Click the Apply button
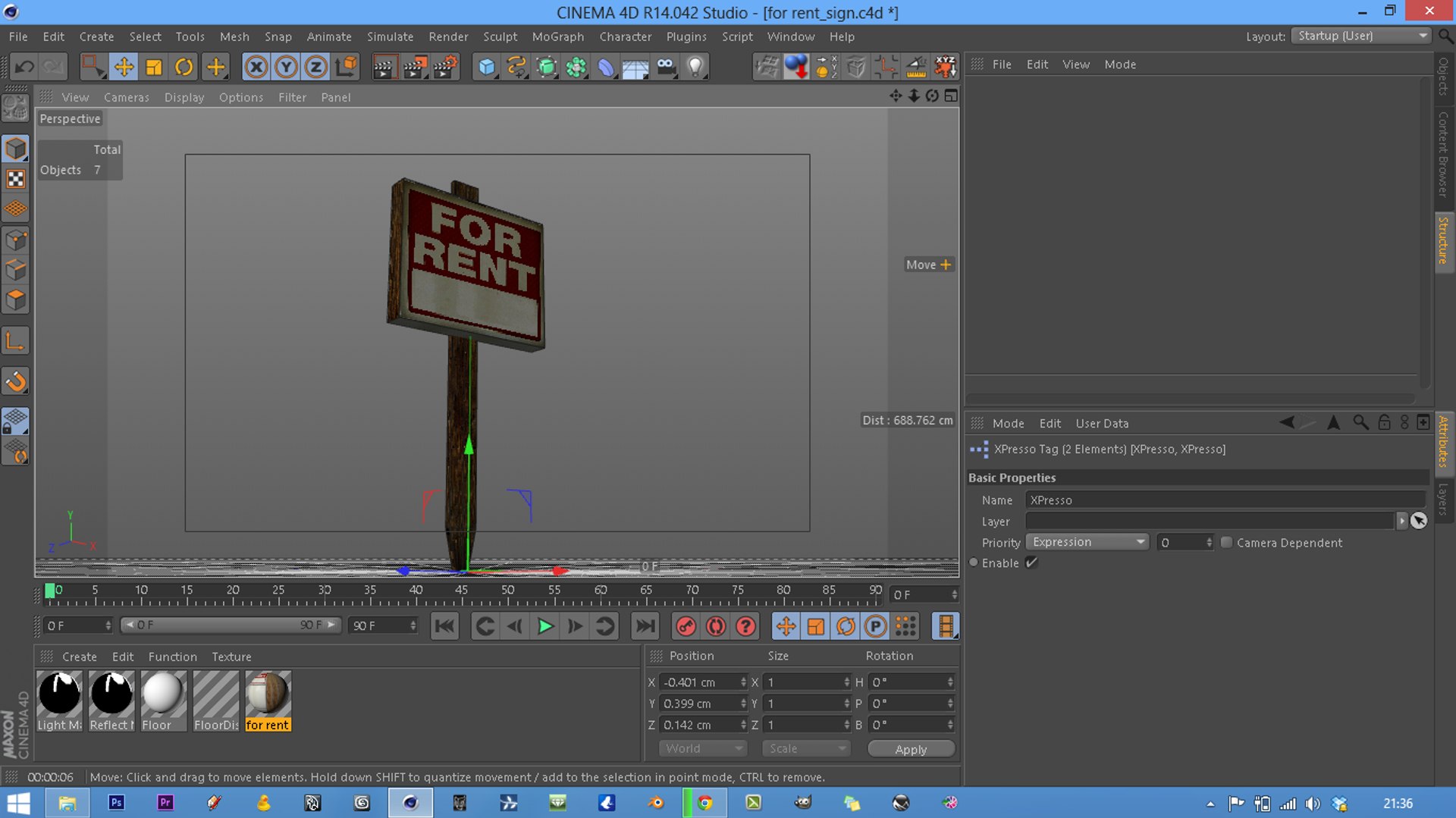The width and height of the screenshot is (1456, 818). (911, 749)
